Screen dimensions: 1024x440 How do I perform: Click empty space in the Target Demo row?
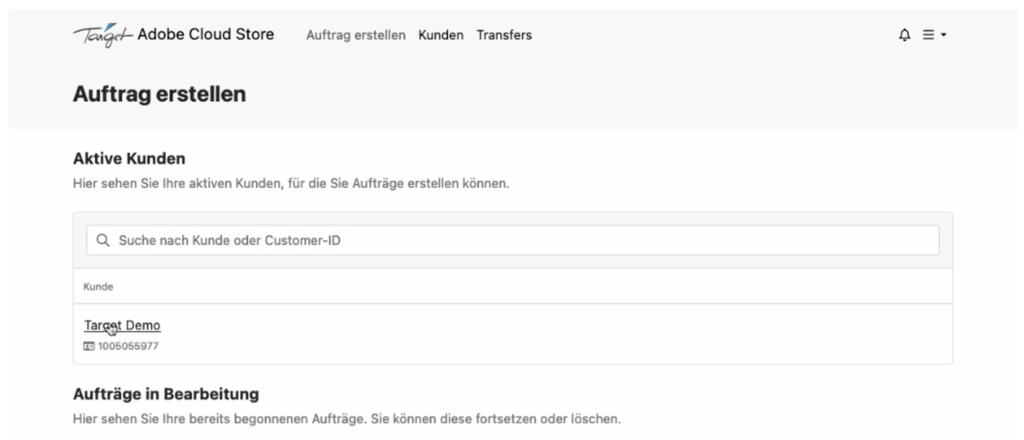600,334
